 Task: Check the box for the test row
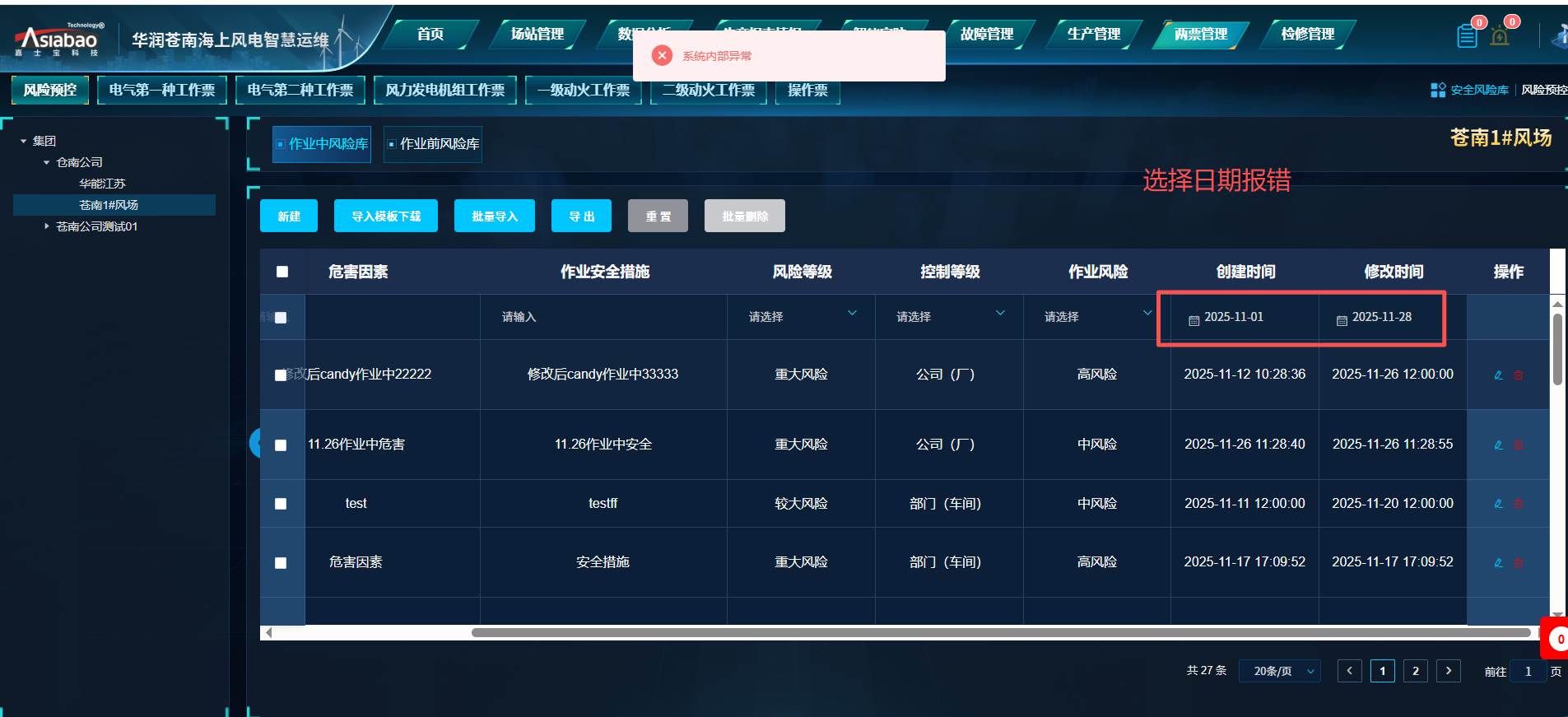coord(281,504)
